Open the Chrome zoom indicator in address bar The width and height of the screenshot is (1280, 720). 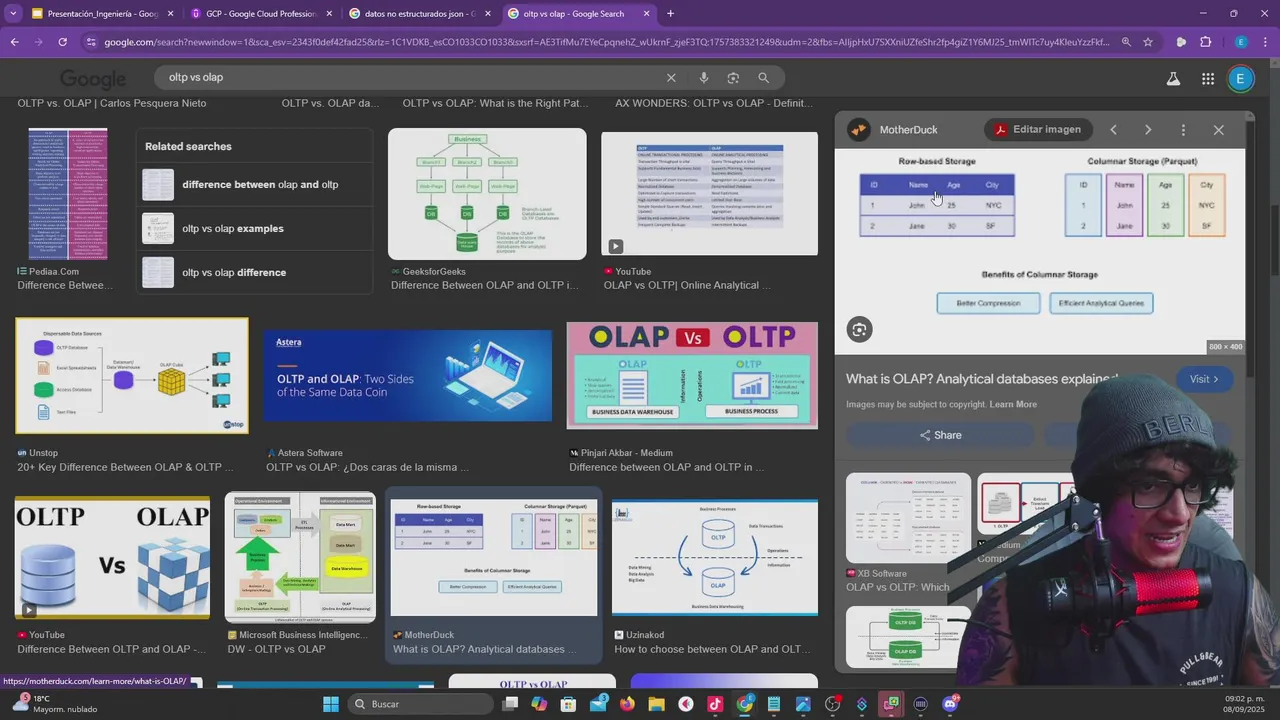(1126, 42)
